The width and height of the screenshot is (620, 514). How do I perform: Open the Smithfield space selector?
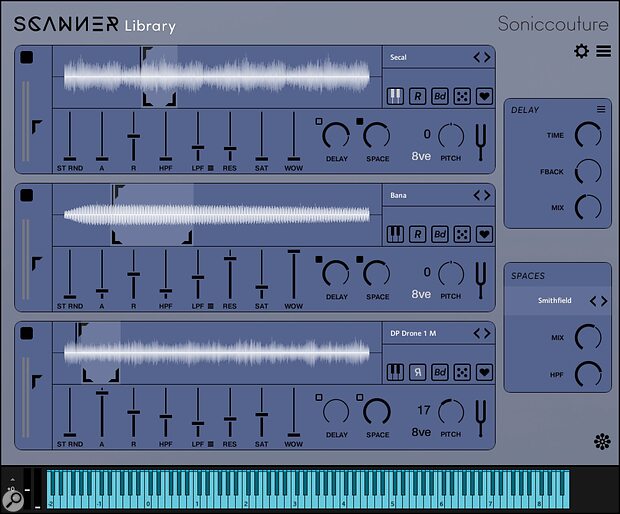pos(555,300)
